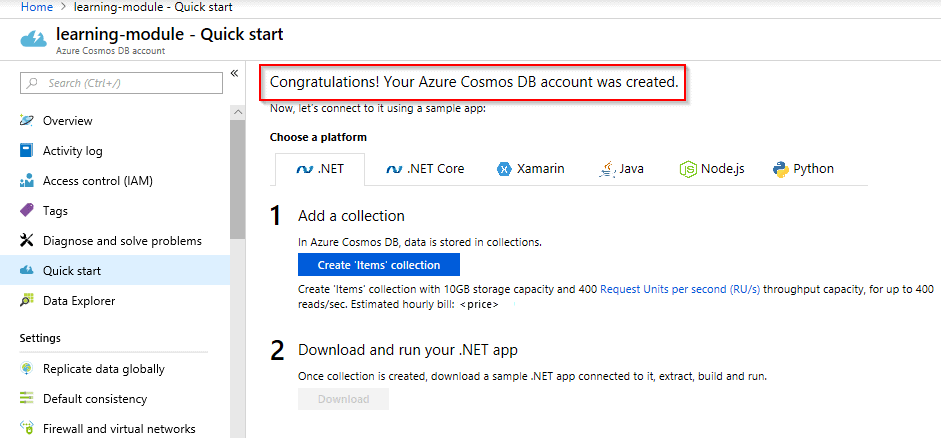Click Firewall and virtual networks icon

click(27, 429)
